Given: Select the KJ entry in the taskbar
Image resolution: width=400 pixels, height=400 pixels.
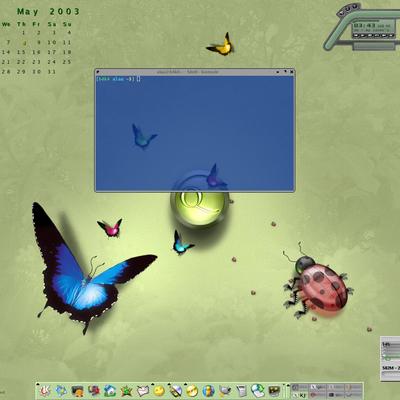Looking at the screenshot, I should pos(300,395).
